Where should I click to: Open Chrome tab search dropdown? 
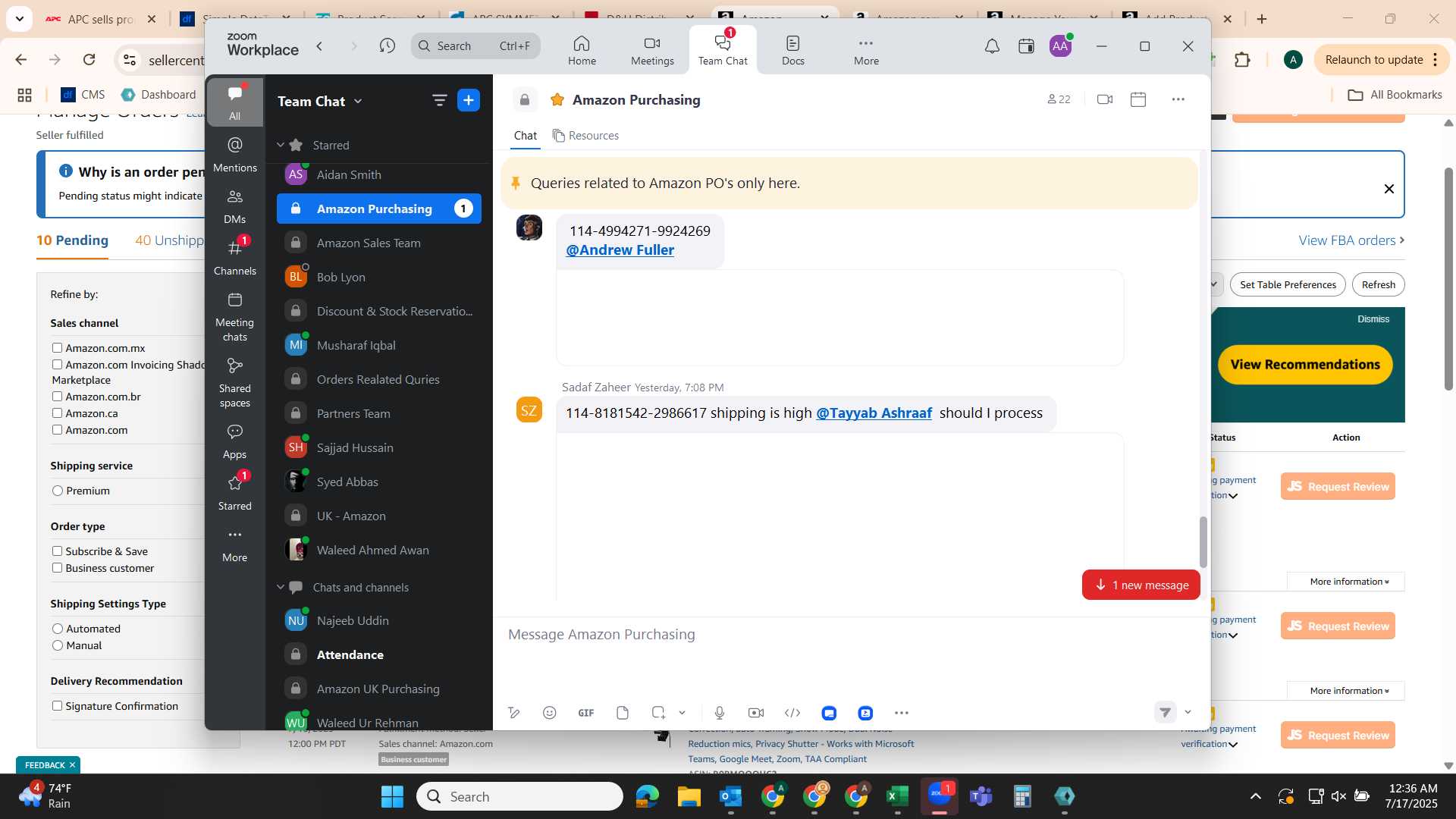[x=19, y=18]
